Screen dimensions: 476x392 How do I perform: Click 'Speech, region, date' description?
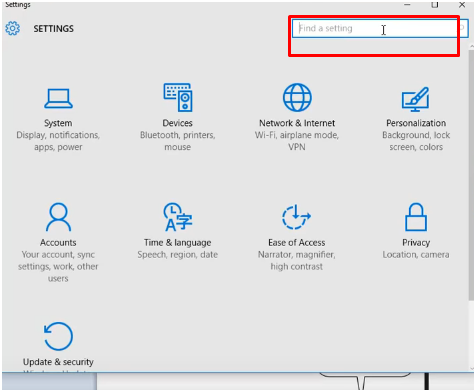point(178,255)
